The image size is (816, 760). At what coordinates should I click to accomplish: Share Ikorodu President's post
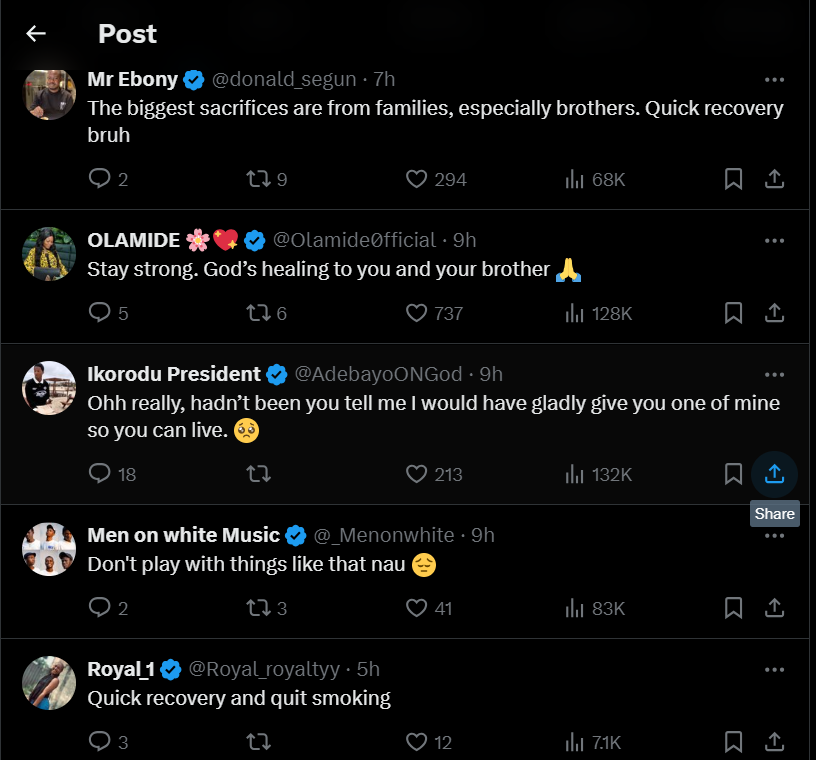tap(774, 474)
